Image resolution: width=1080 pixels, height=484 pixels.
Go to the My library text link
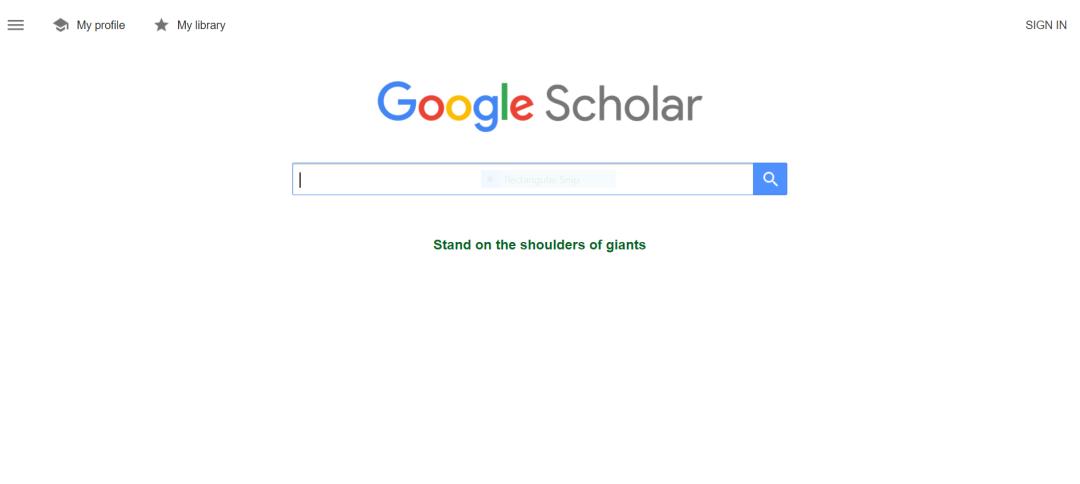[x=201, y=25]
